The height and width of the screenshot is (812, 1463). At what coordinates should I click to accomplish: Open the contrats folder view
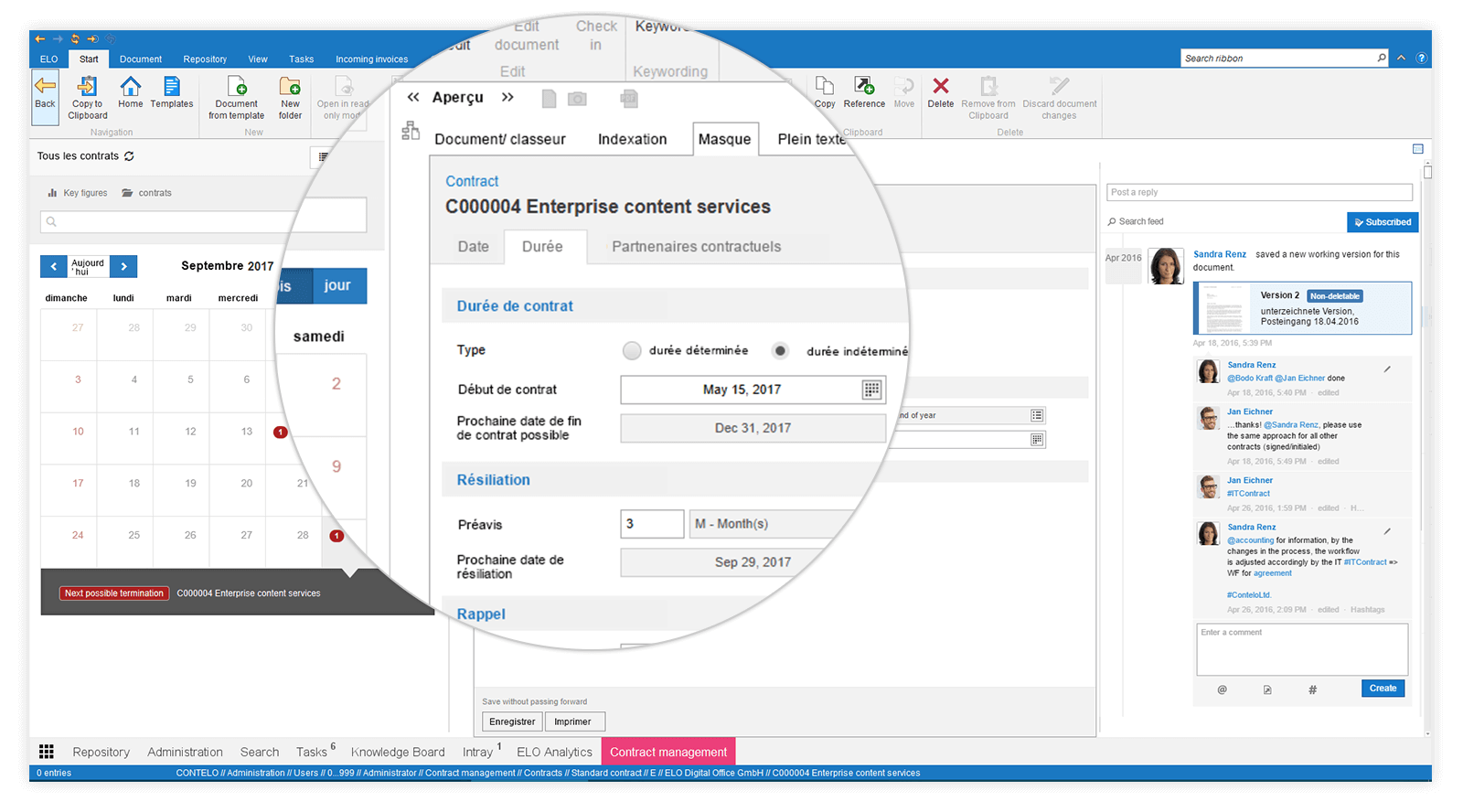point(146,193)
